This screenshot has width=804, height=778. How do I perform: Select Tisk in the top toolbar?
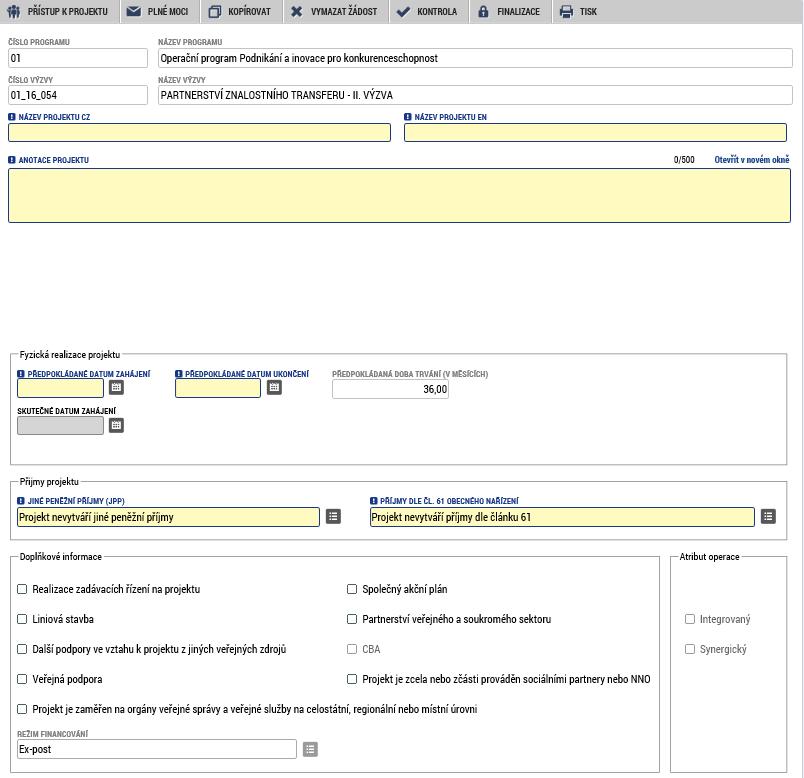[579, 11]
